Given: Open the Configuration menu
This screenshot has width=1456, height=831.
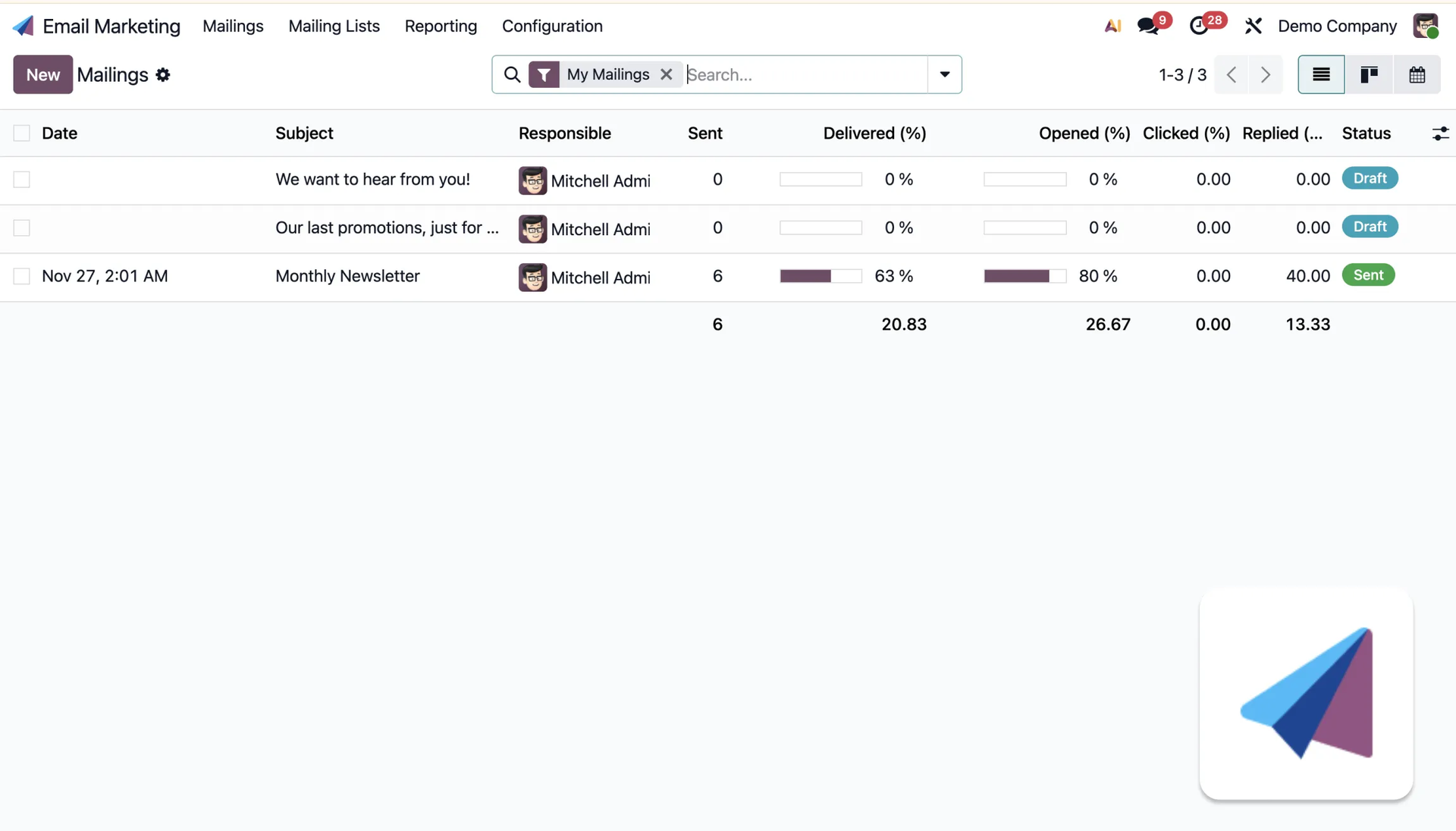Looking at the screenshot, I should click(552, 26).
